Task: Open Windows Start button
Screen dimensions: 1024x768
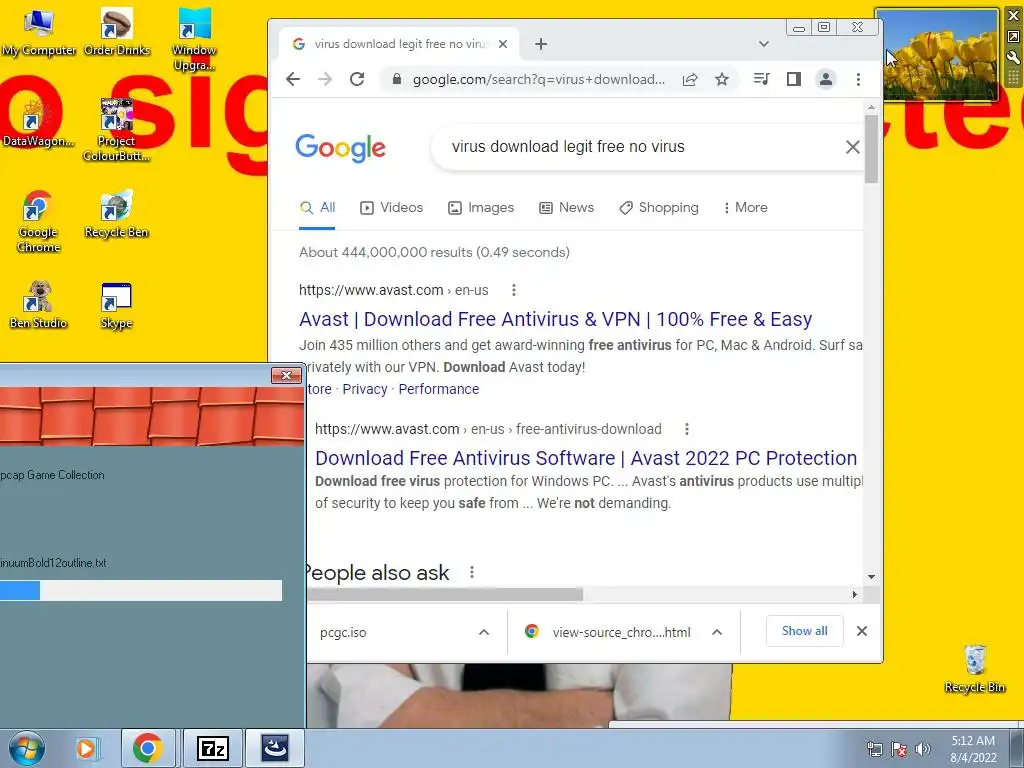Action: [x=26, y=748]
